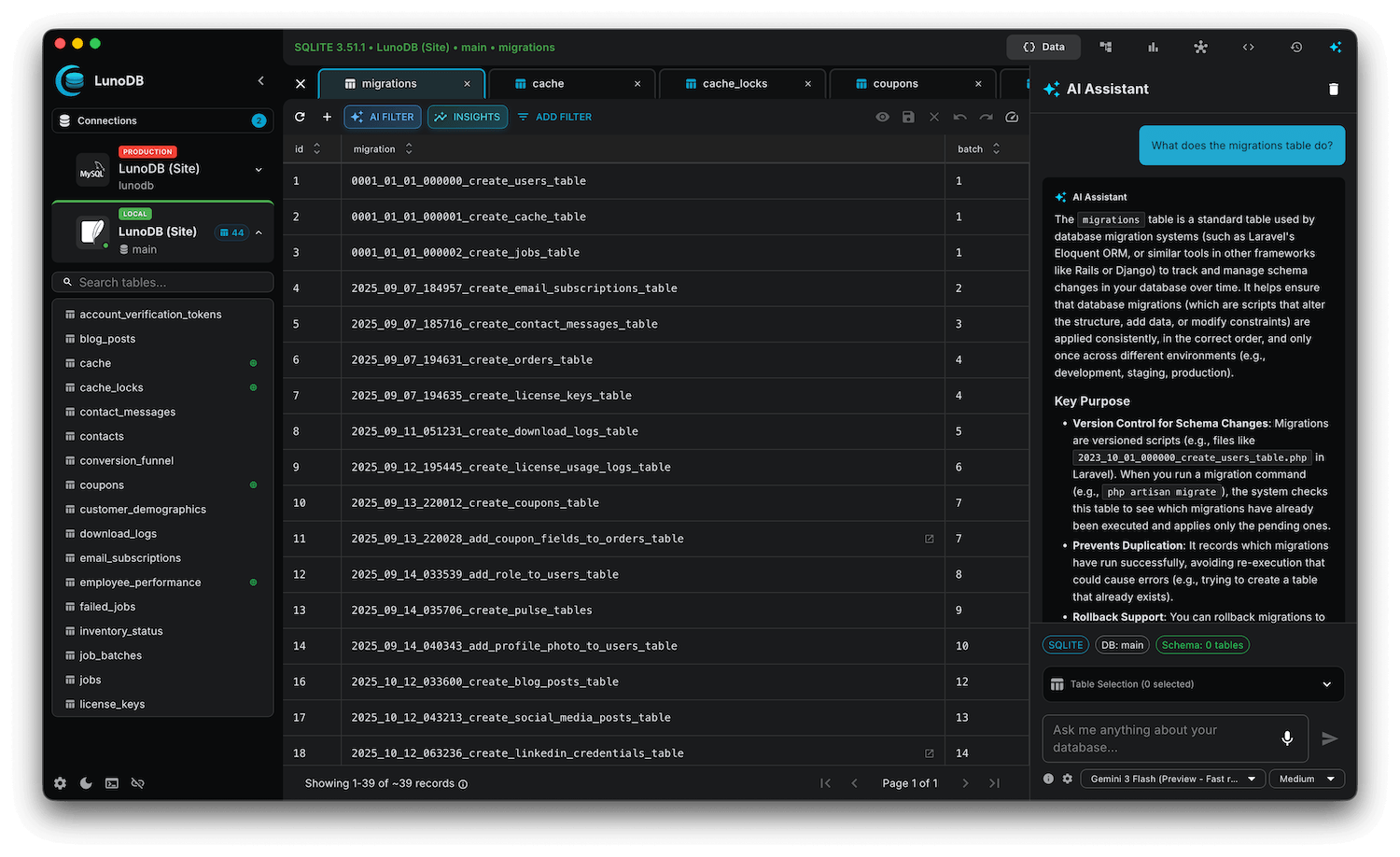Open AI settings gear beside model selector
The width and height of the screenshot is (1400, 857).
[x=1068, y=779]
